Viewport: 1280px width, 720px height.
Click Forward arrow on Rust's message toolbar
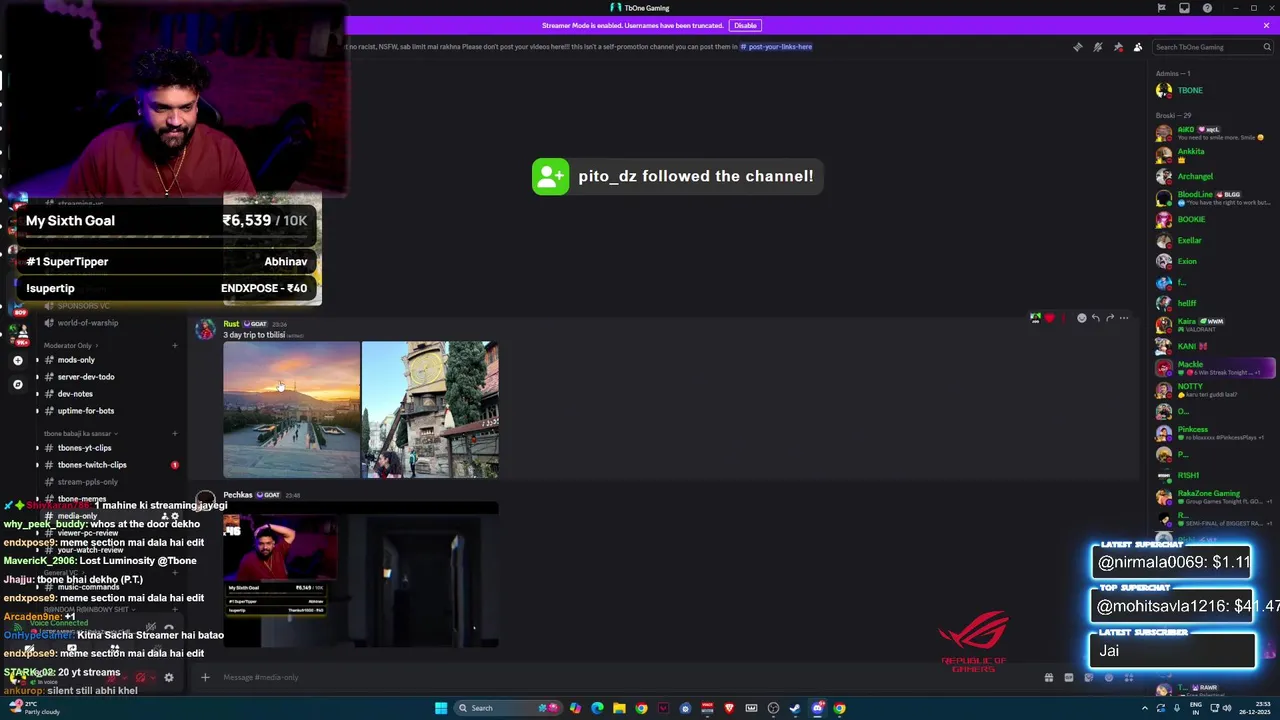click(1109, 318)
